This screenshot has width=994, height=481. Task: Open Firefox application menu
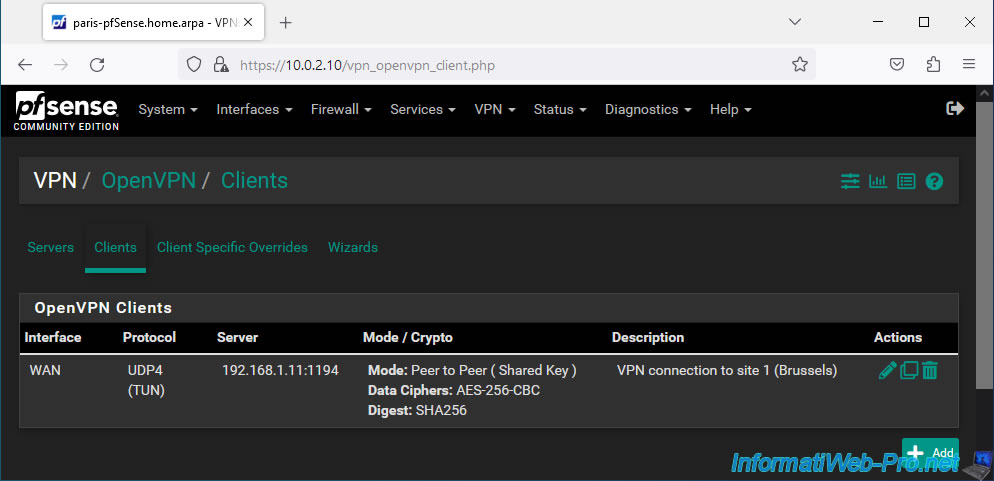(x=969, y=65)
